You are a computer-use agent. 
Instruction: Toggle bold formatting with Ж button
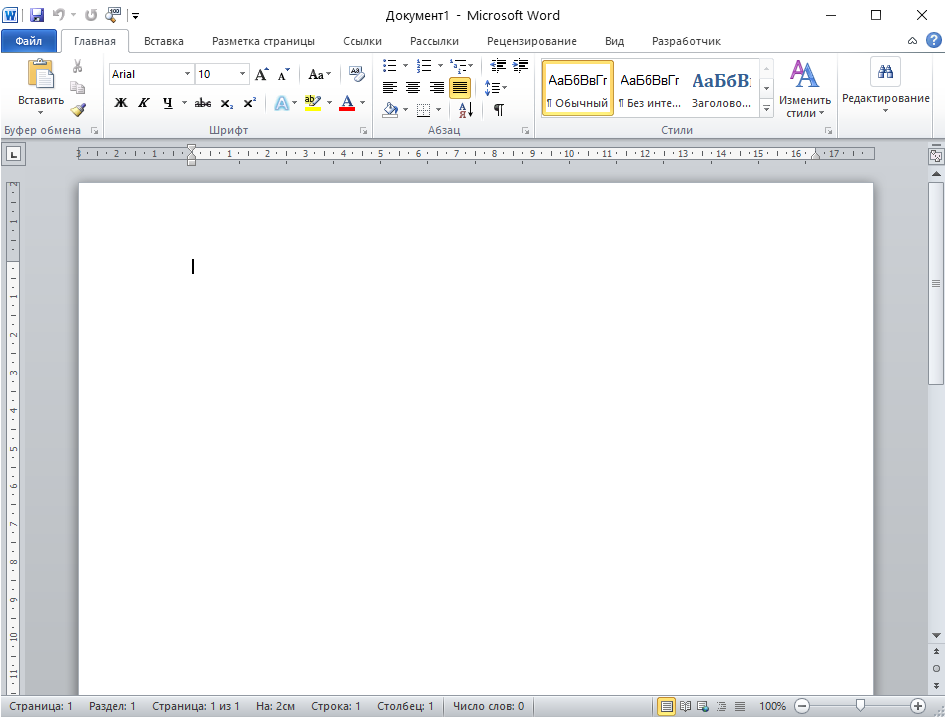(x=120, y=103)
